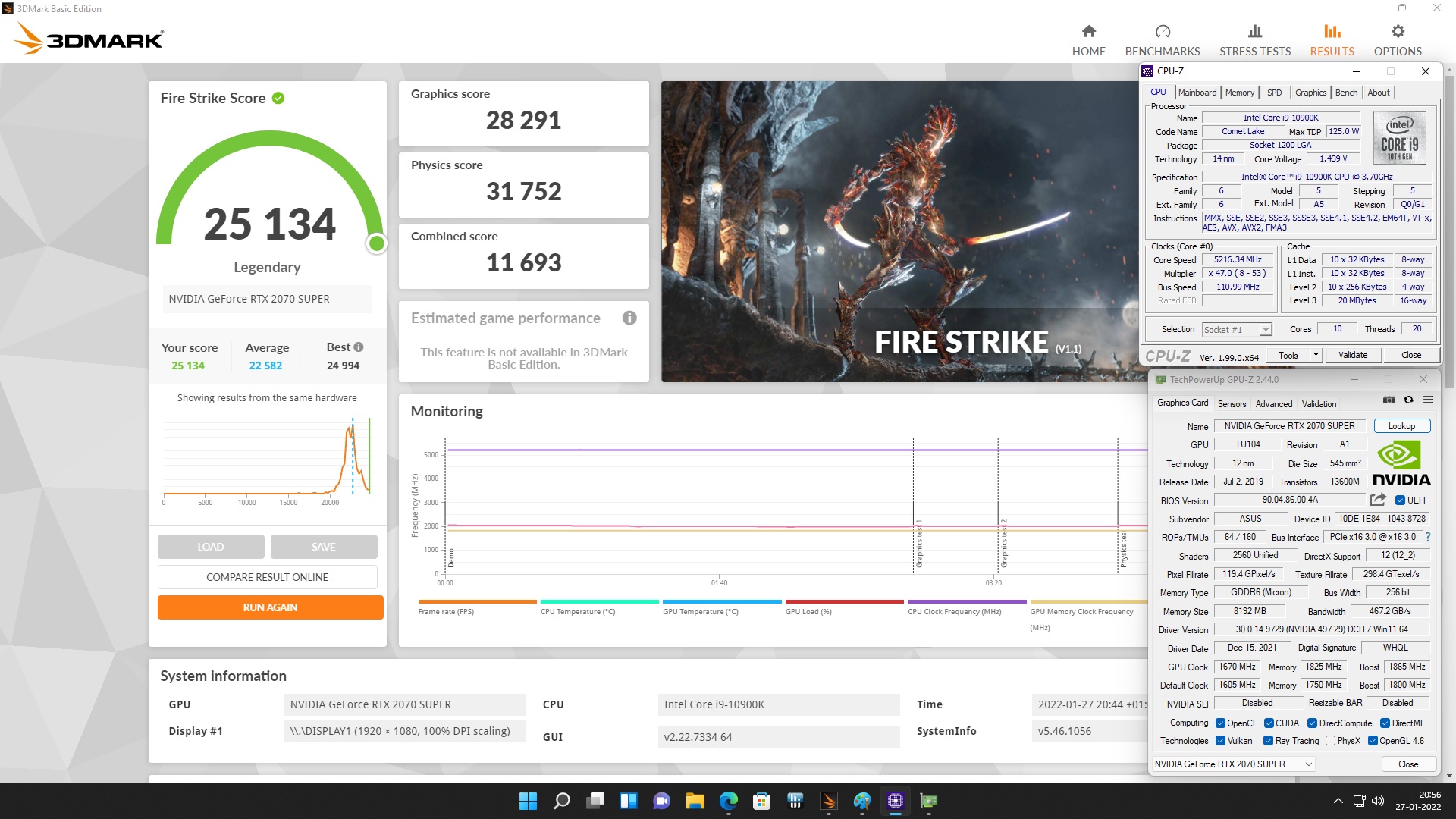Screen dimensions: 1456x819
Task: Open 3DMark OPTIONS gear
Action: pos(1398,40)
